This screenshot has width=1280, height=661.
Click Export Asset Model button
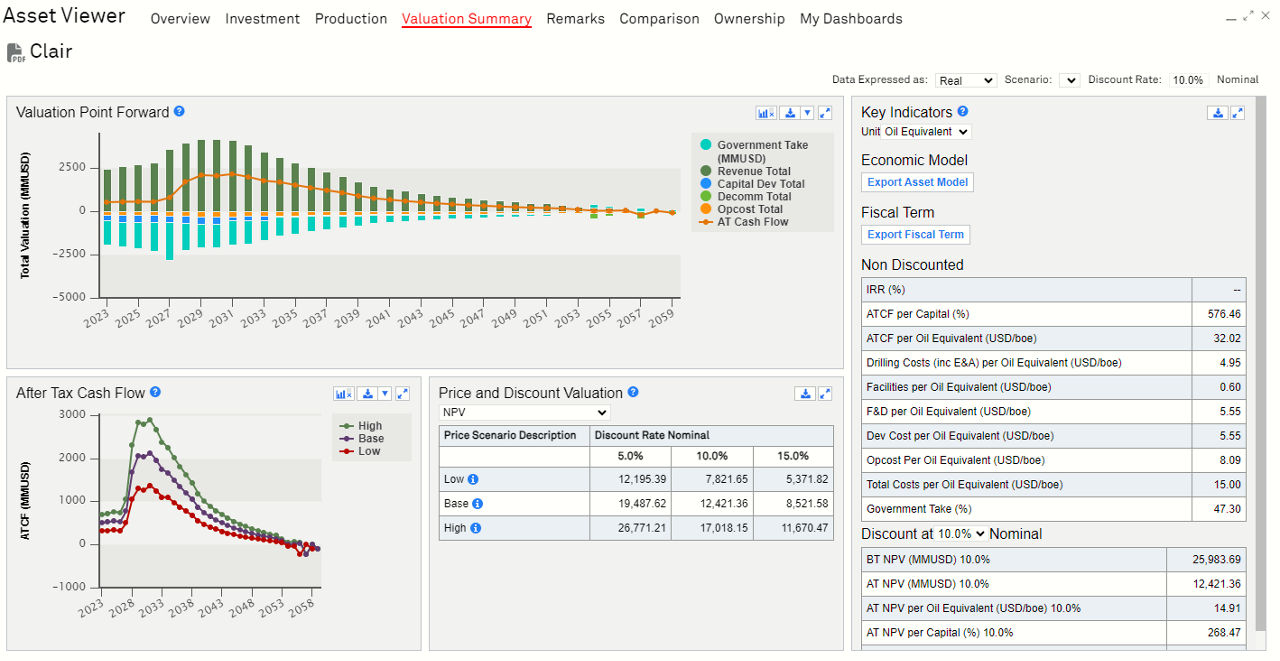click(917, 182)
